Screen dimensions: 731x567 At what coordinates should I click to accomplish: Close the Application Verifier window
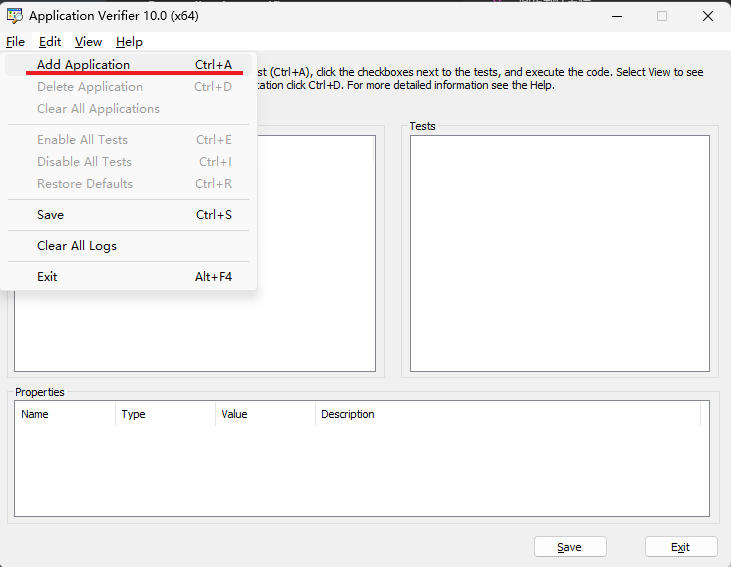click(x=708, y=16)
